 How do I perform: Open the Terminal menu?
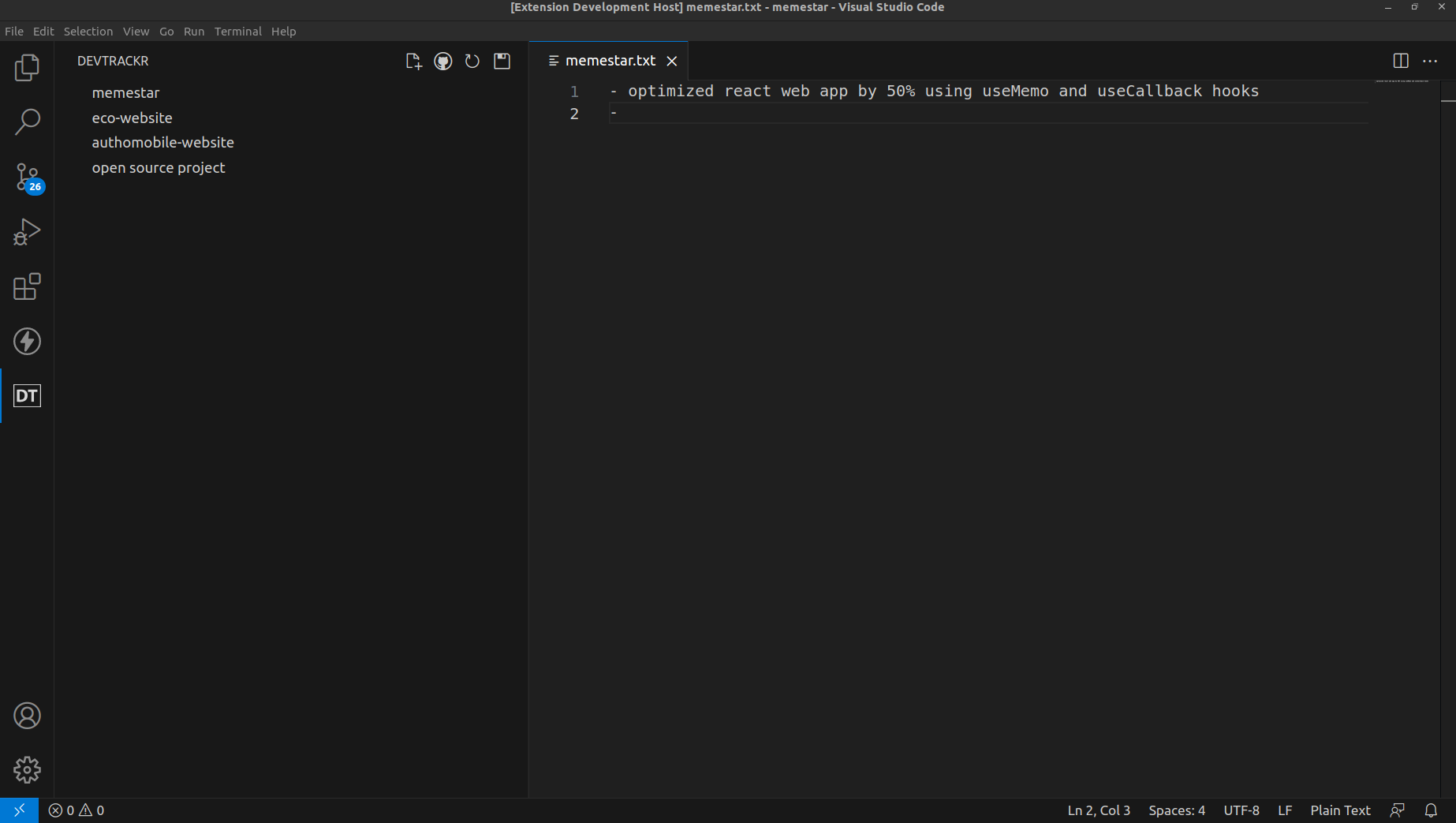(x=238, y=32)
